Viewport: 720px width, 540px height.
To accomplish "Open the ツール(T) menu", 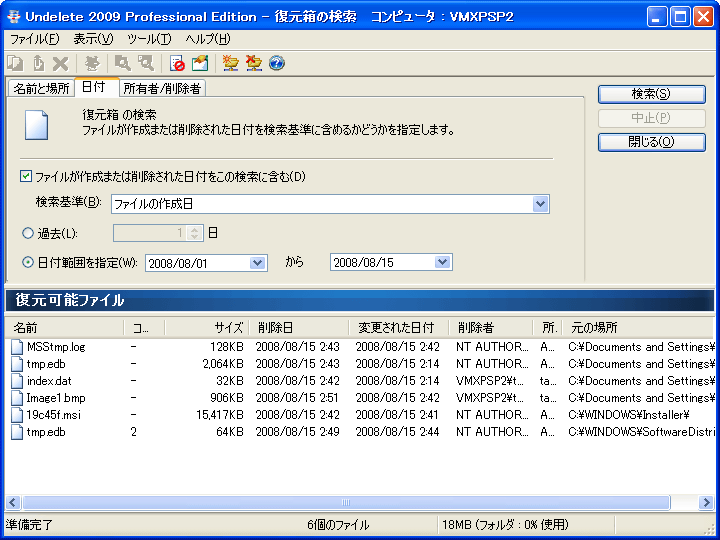I will tap(149, 39).
